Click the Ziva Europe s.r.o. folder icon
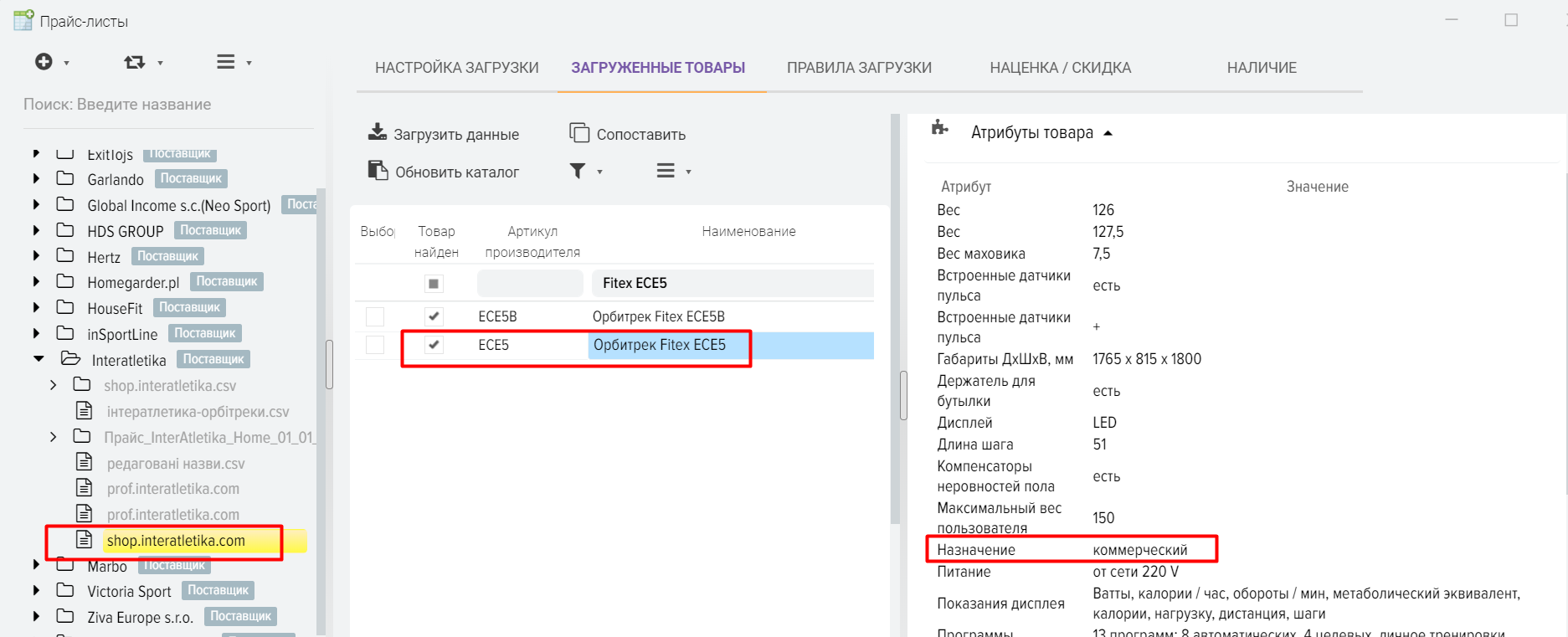Image resolution: width=1568 pixels, height=637 pixels. (65, 617)
